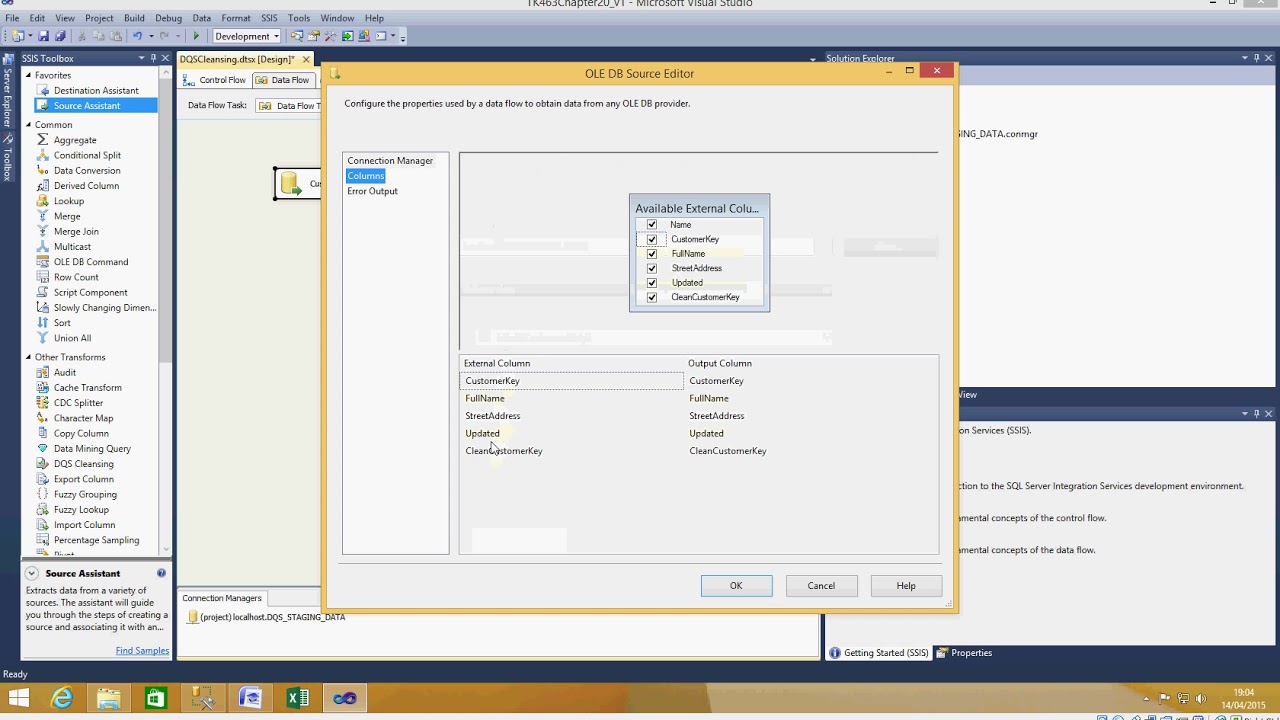Select OLE DB Command in the toolbox

(91, 262)
